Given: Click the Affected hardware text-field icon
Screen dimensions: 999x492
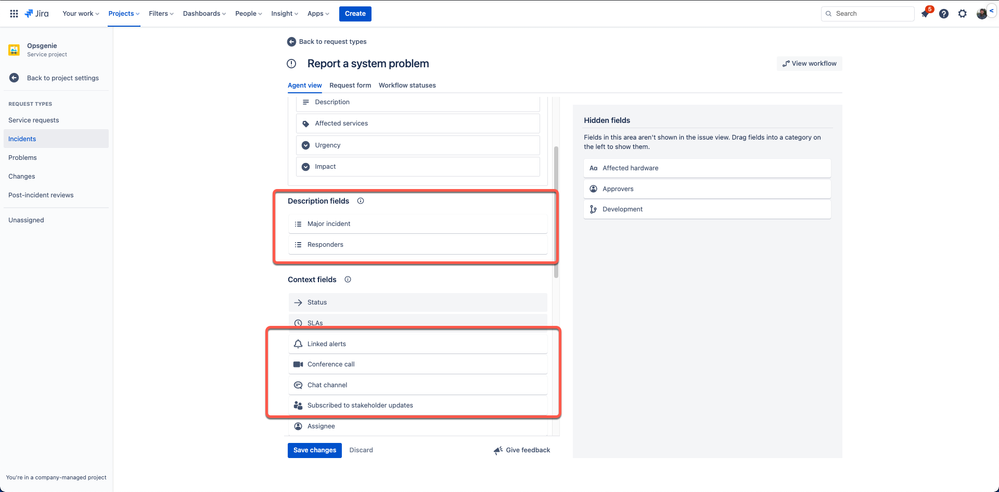Looking at the screenshot, I should [593, 168].
